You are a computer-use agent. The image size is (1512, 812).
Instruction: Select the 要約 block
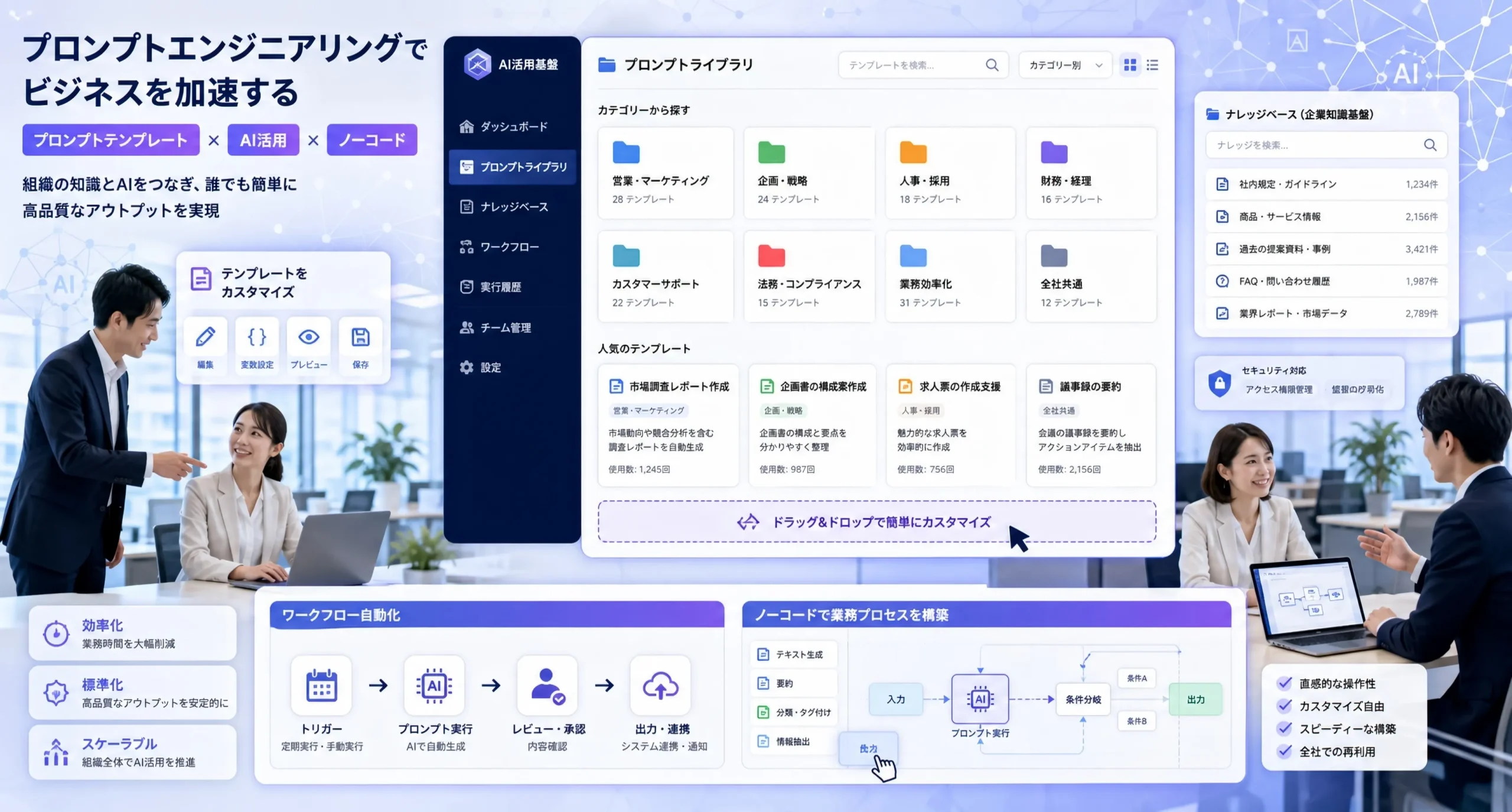(x=794, y=683)
